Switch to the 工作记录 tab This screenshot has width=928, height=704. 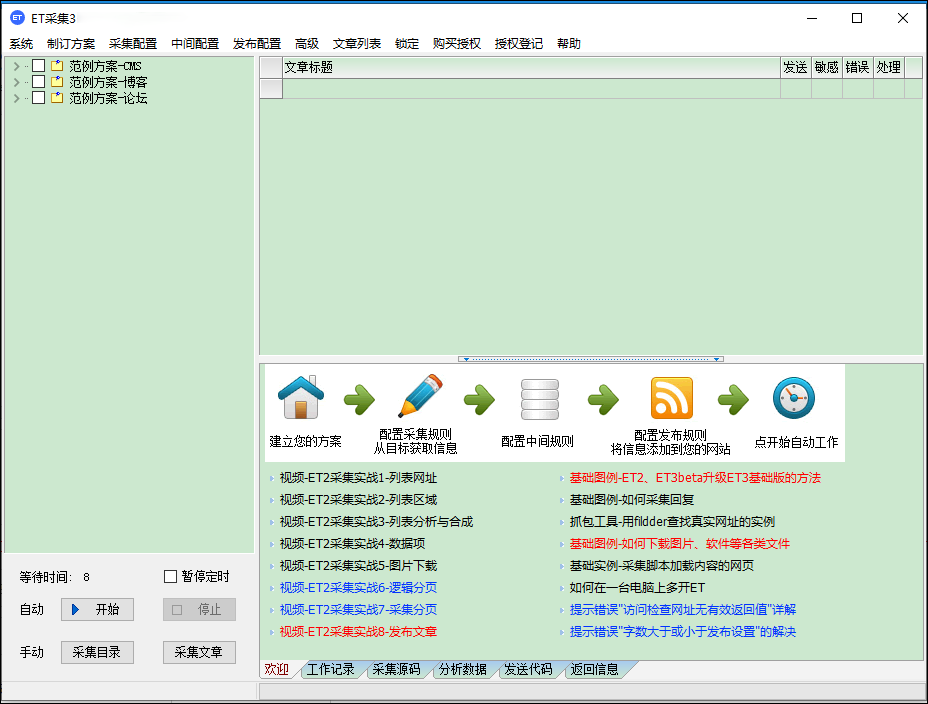pyautogui.click(x=330, y=669)
